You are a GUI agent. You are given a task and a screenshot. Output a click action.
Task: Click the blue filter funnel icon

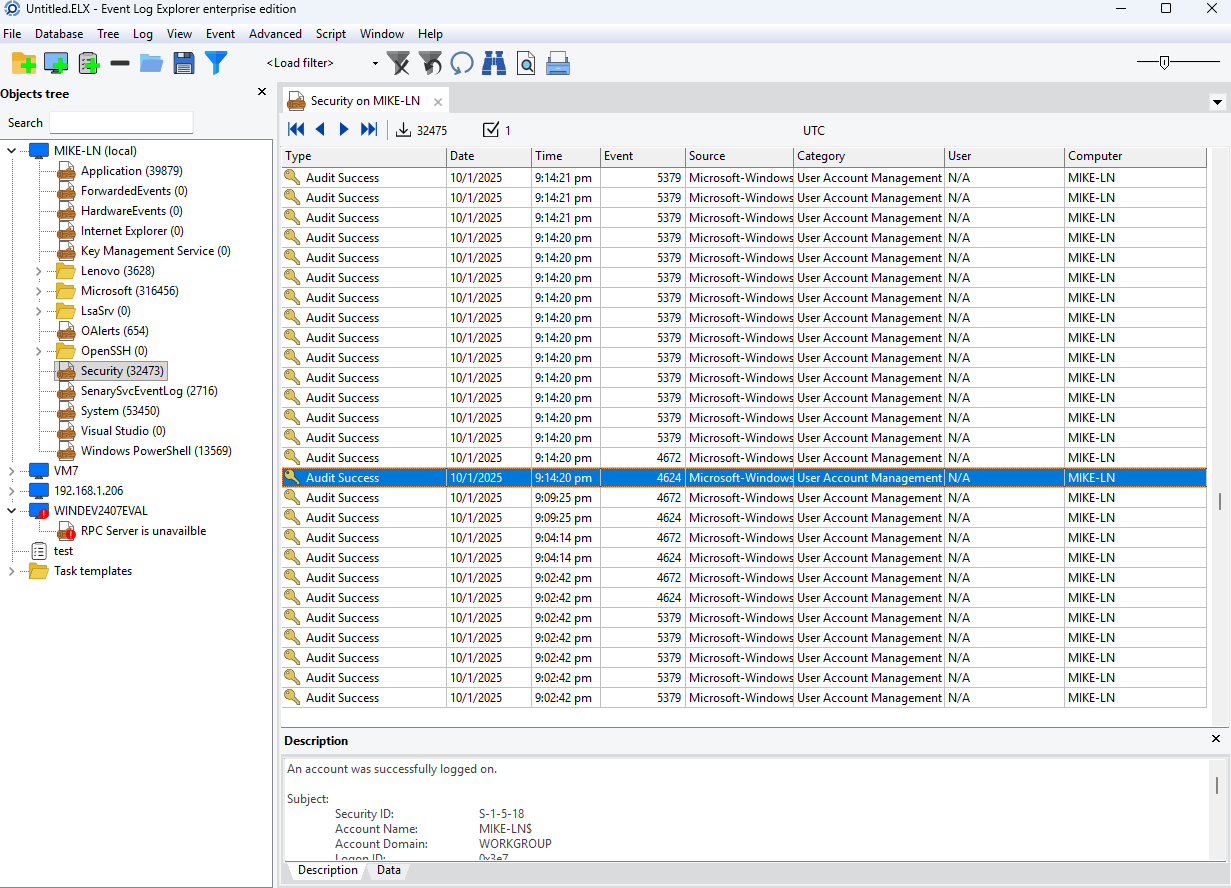click(x=216, y=63)
